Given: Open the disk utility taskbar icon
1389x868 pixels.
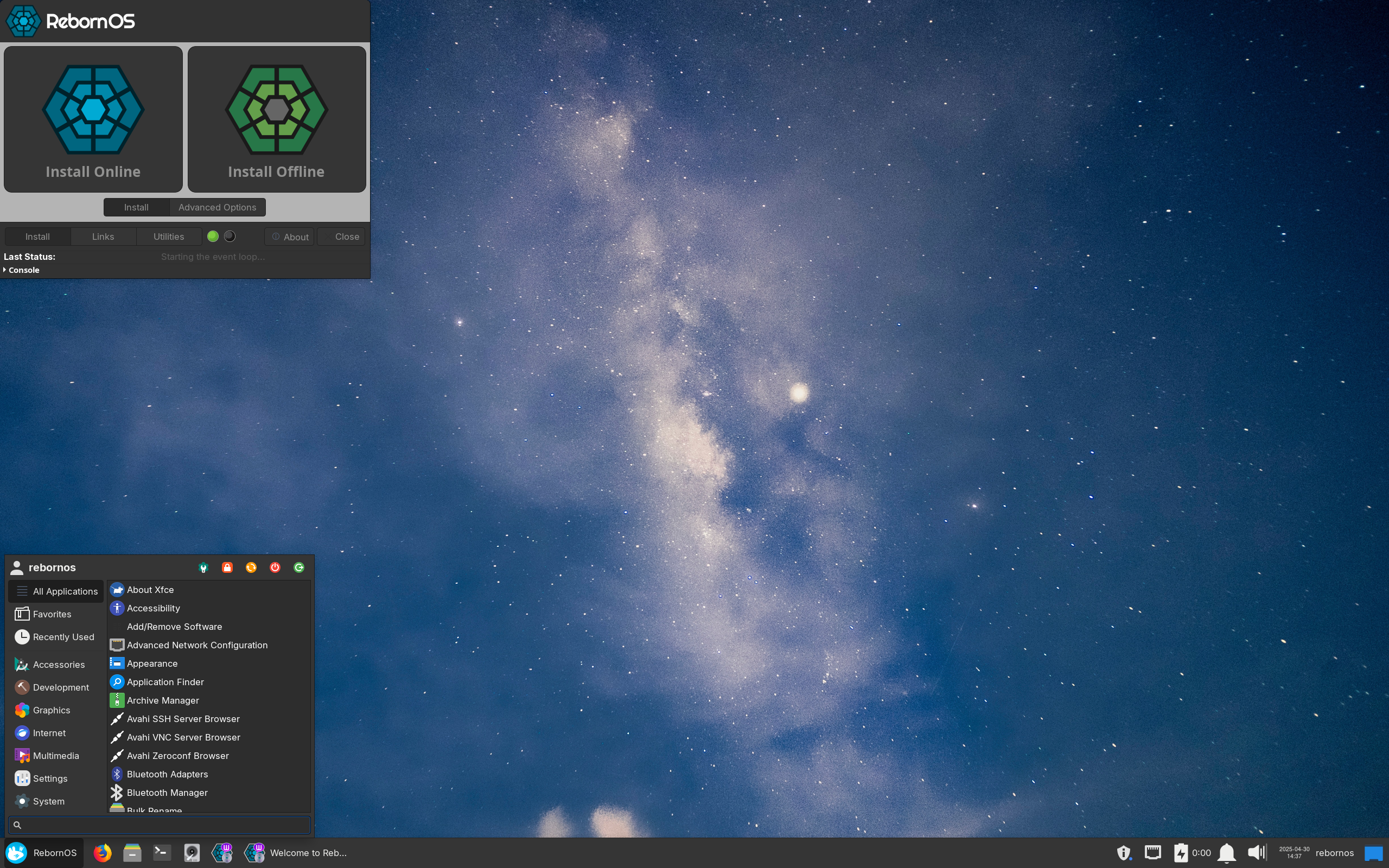Looking at the screenshot, I should click(192, 852).
